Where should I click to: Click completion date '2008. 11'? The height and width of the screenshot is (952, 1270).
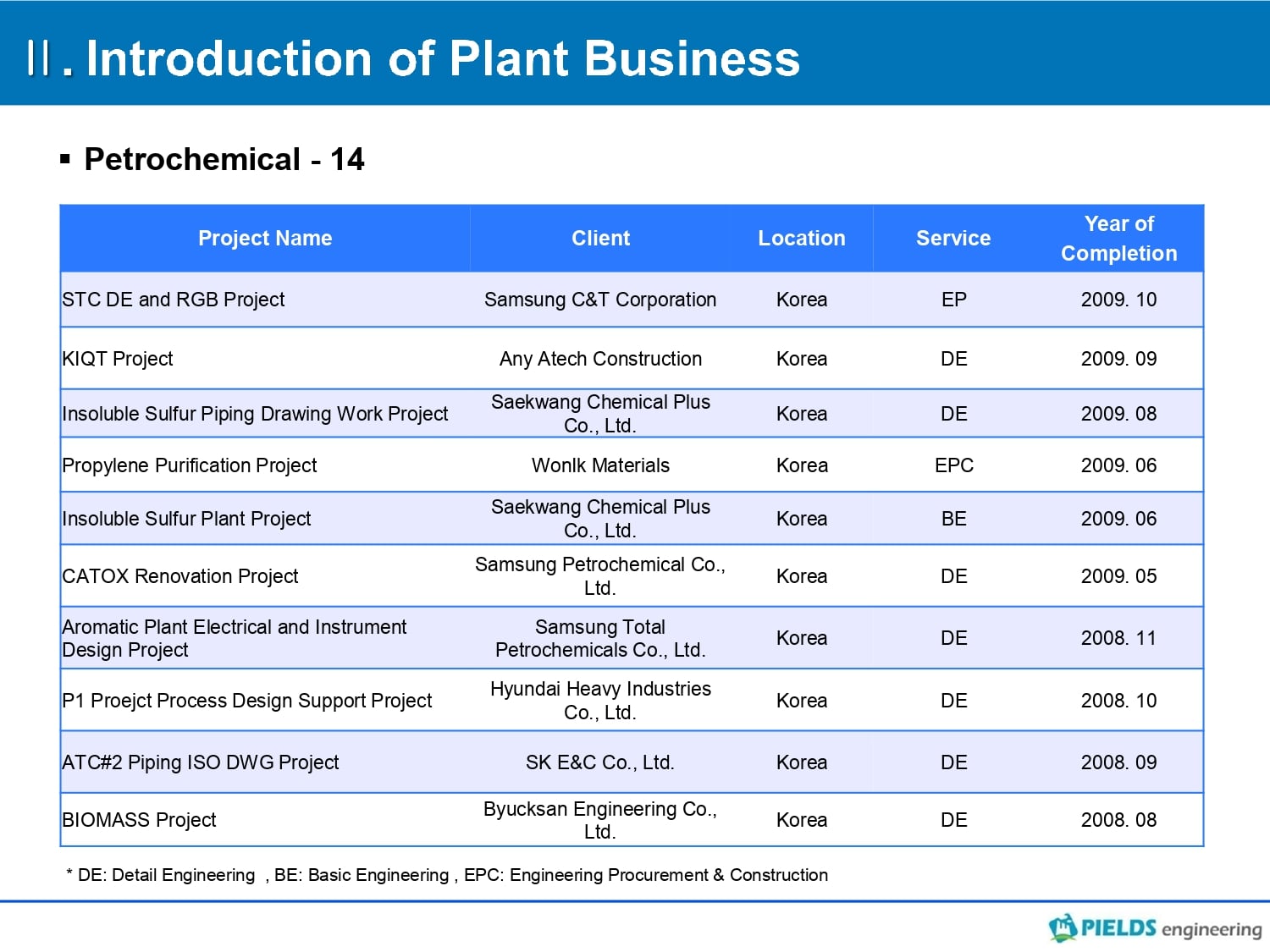(1118, 638)
